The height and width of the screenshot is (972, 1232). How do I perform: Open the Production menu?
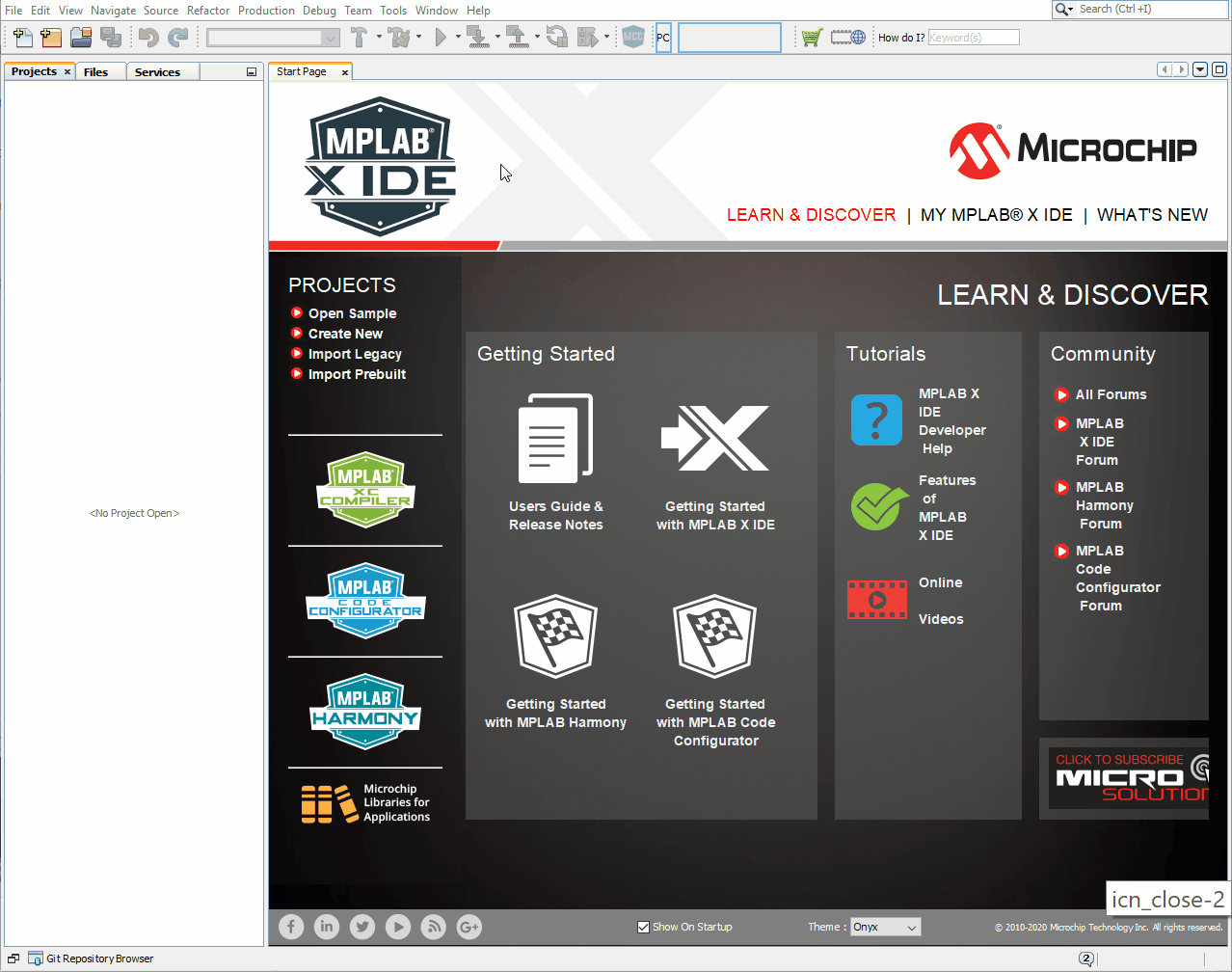click(x=266, y=10)
